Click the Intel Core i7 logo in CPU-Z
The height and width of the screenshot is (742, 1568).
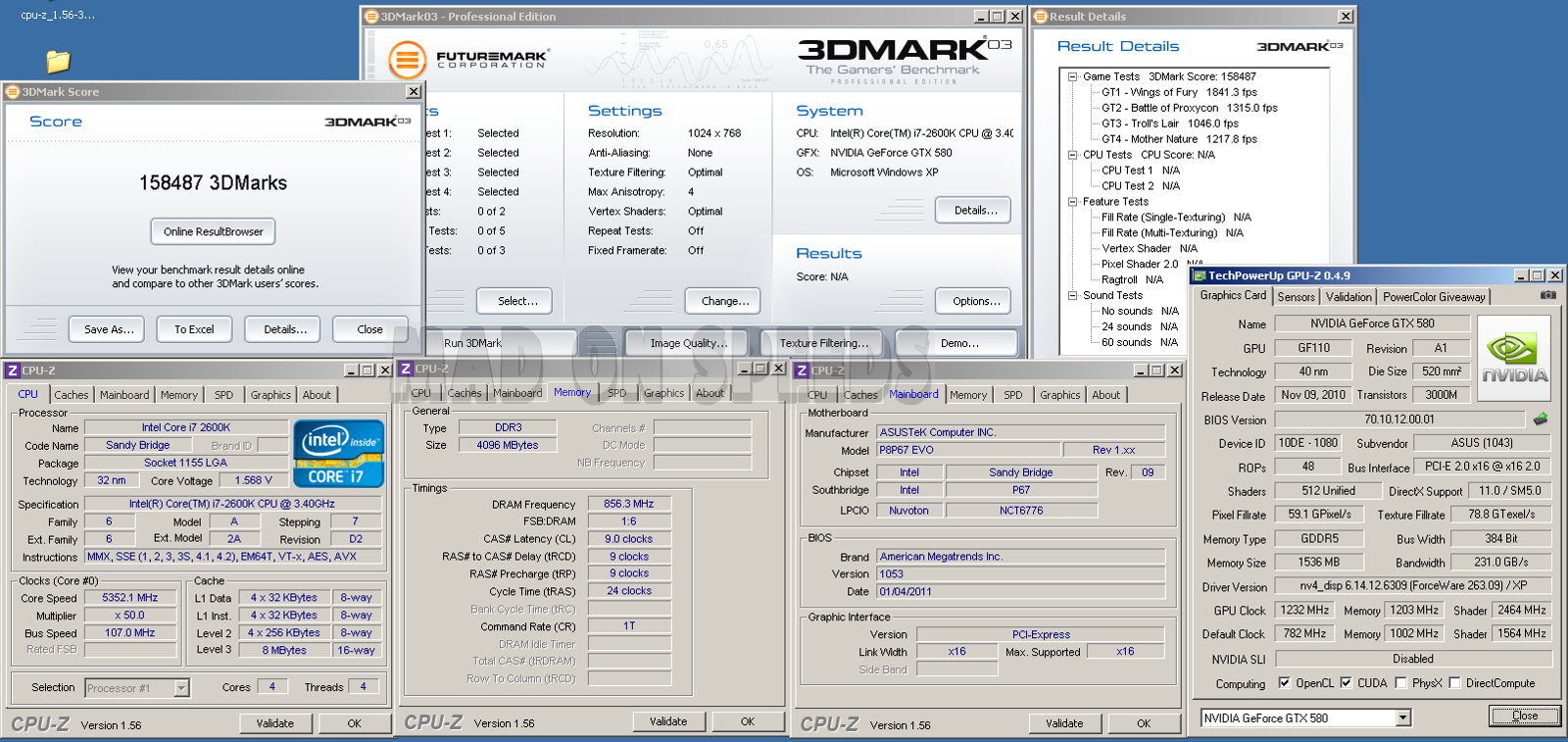(x=338, y=453)
